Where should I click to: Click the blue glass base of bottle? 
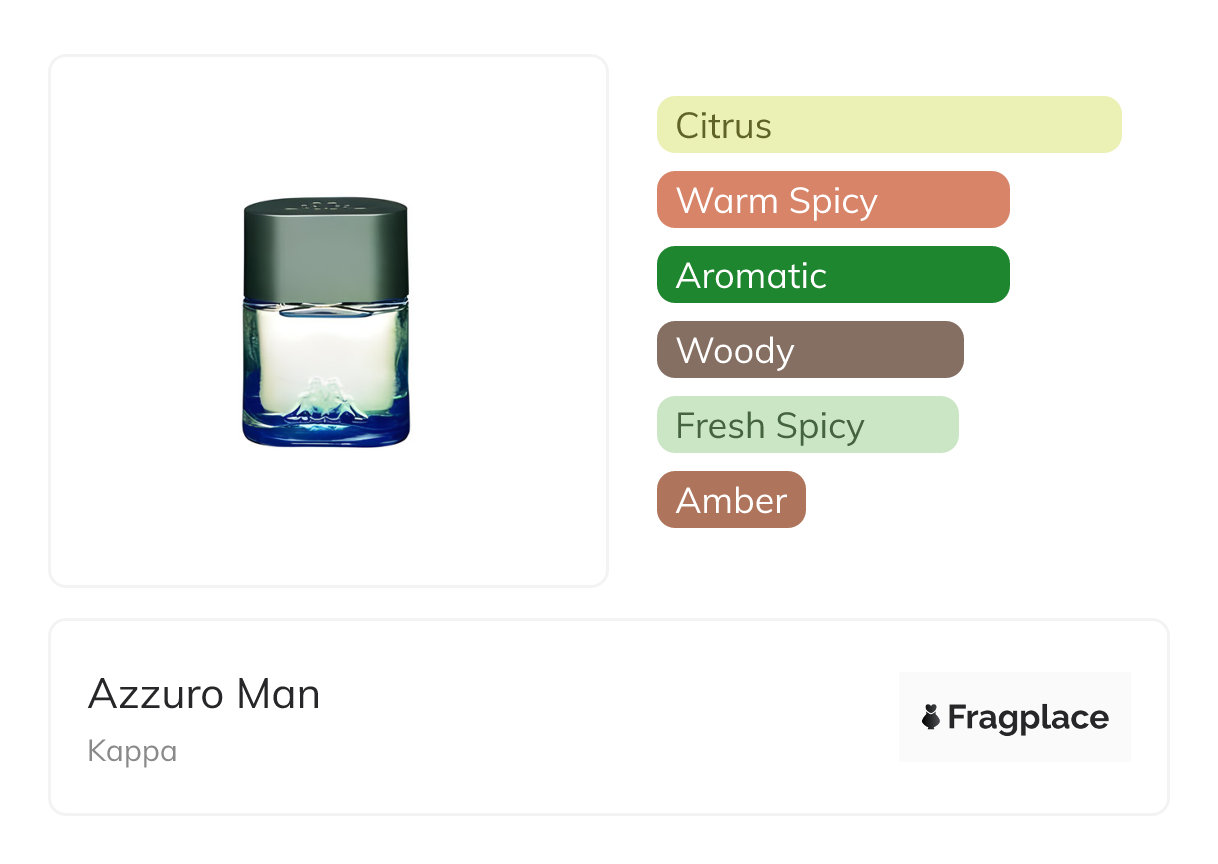[326, 432]
